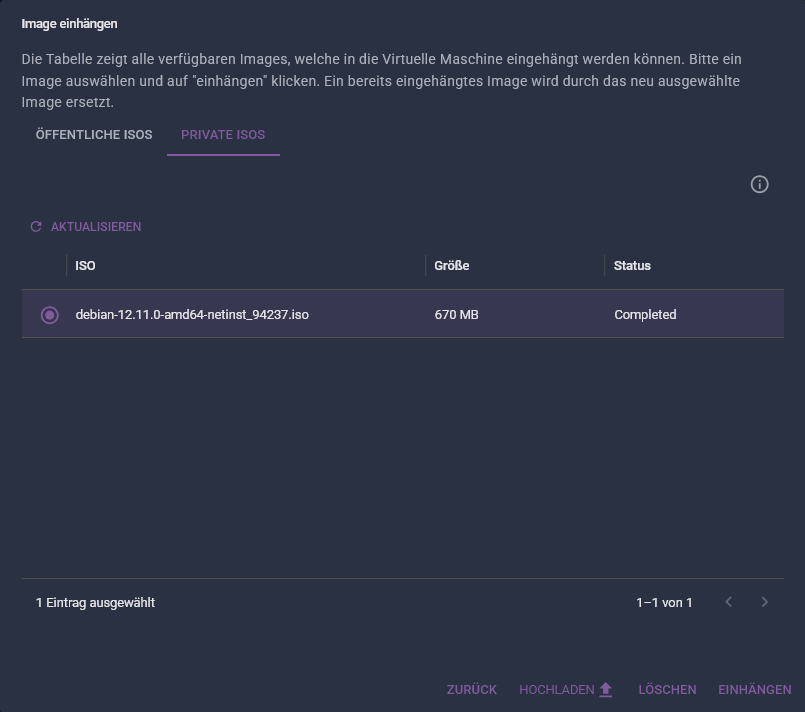The height and width of the screenshot is (712, 805).
Task: Go back using the Zurück button
Action: [472, 689]
